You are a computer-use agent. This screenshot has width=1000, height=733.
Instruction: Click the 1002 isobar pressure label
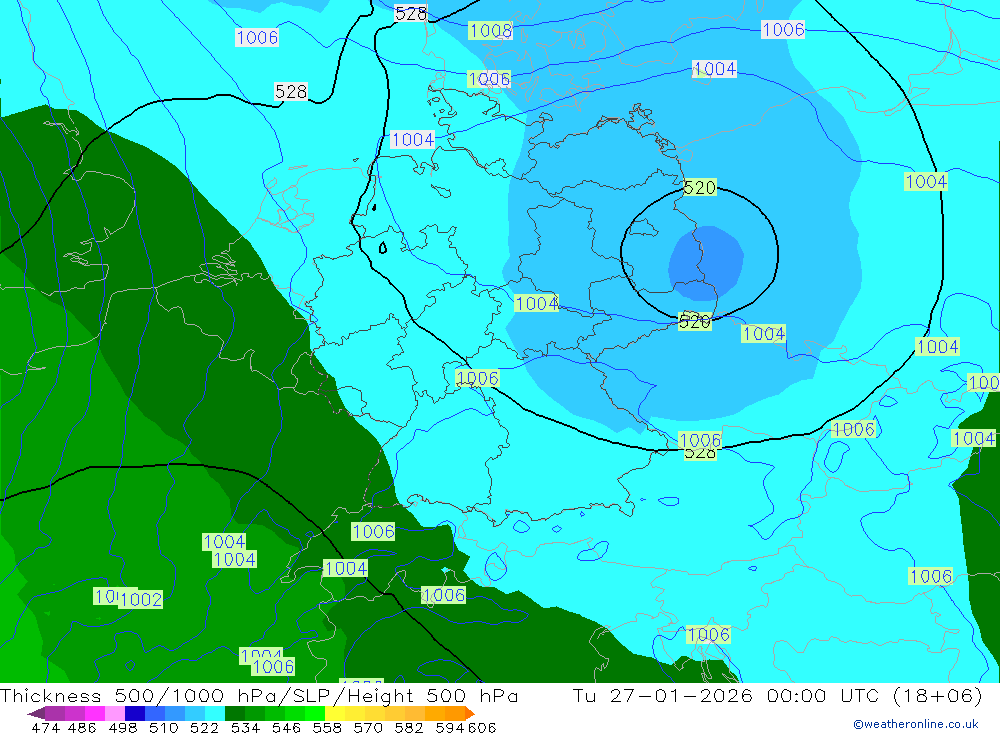(141, 599)
